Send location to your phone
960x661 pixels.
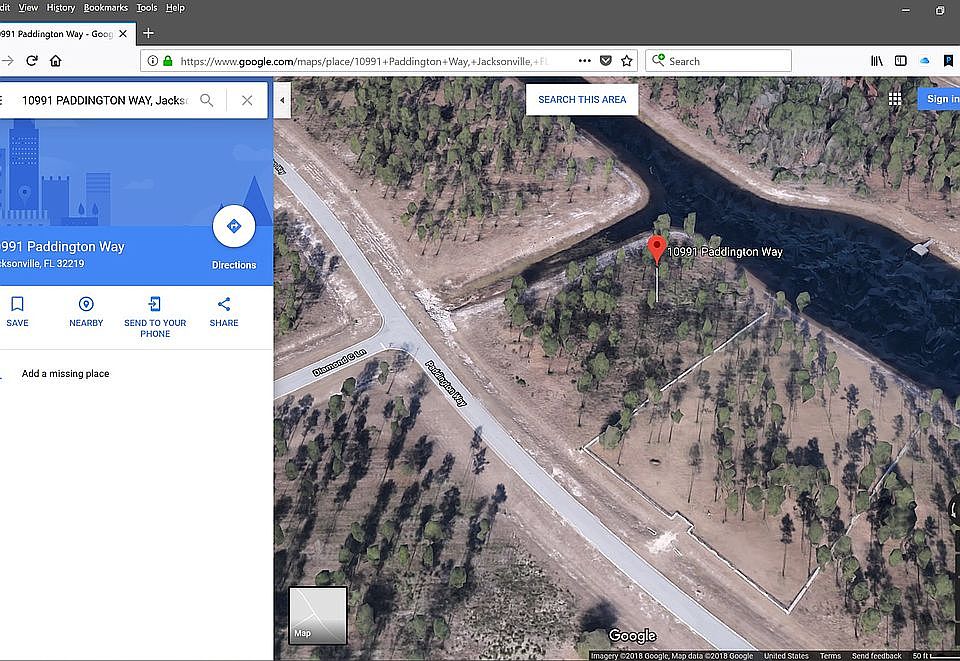[x=155, y=317]
